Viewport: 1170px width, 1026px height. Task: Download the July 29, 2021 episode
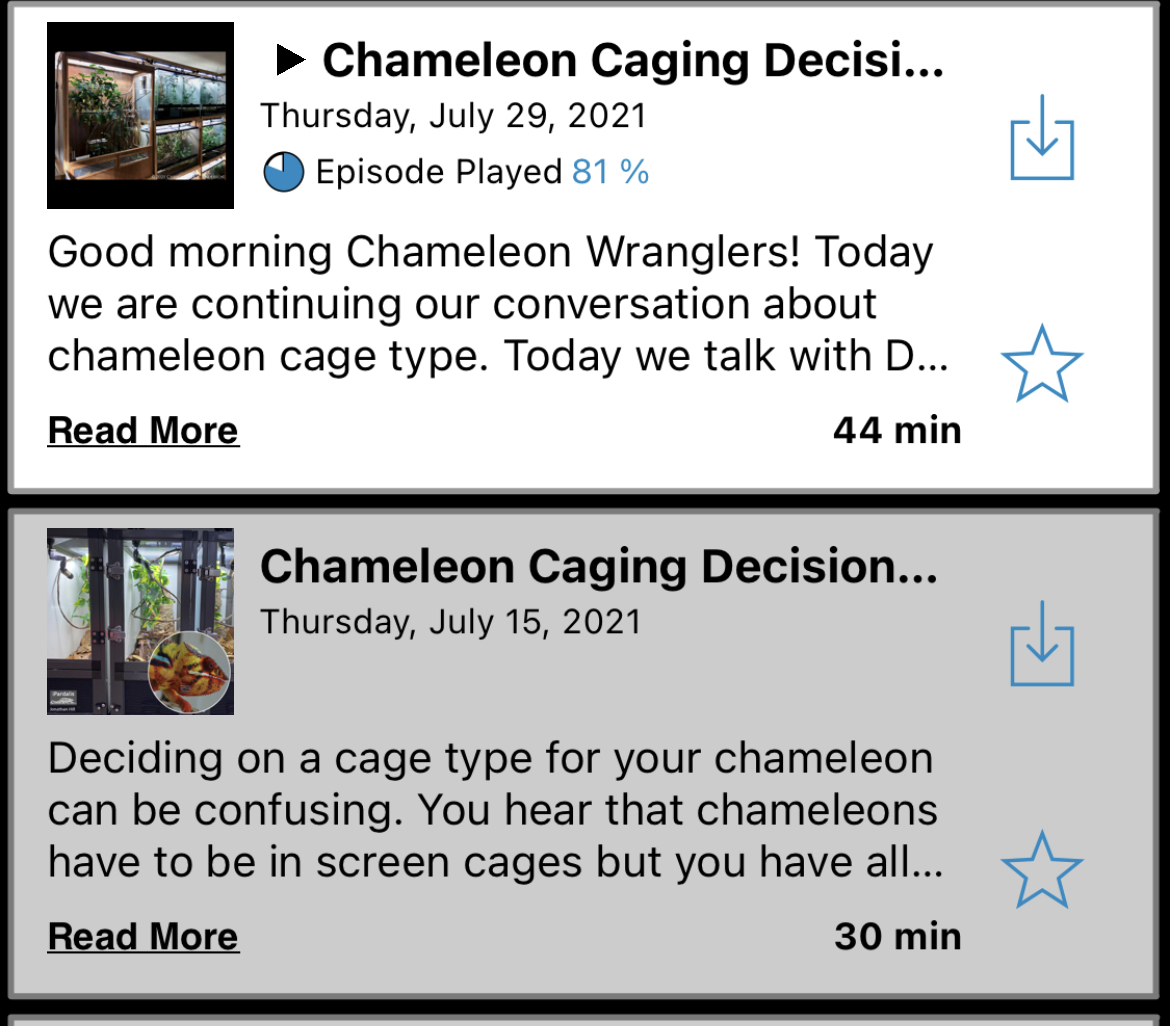[1042, 137]
